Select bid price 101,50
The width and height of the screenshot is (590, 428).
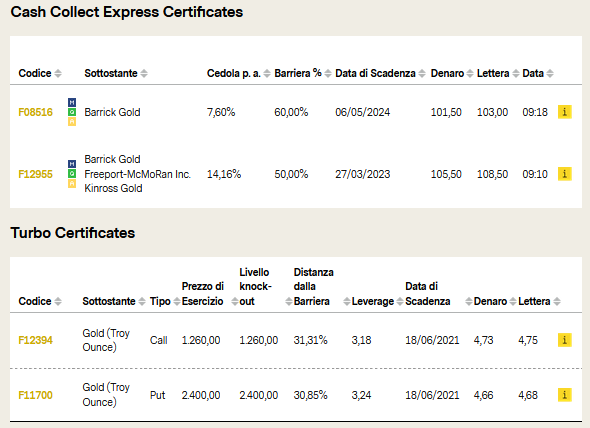pos(446,112)
